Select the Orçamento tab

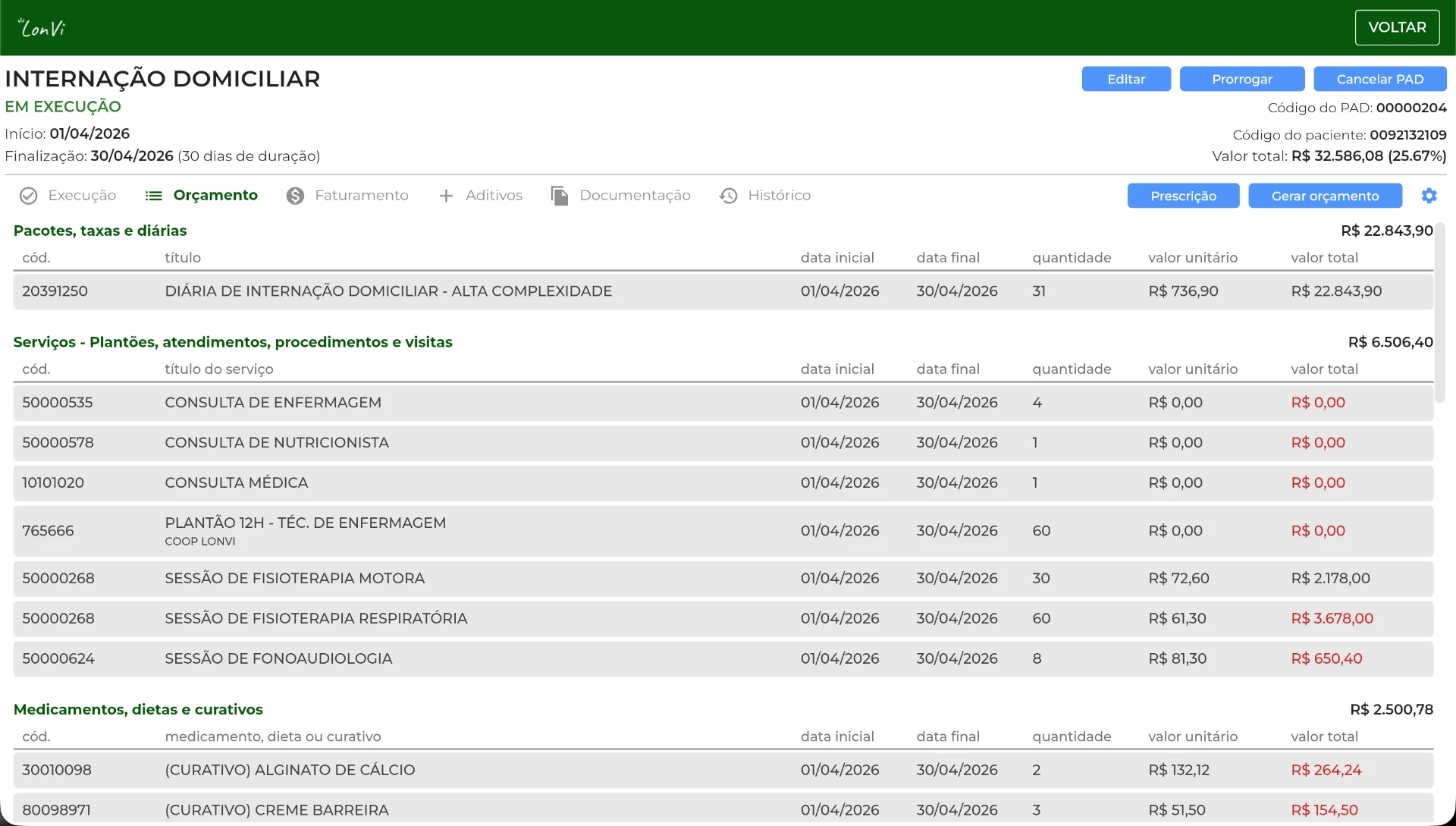coord(201,196)
